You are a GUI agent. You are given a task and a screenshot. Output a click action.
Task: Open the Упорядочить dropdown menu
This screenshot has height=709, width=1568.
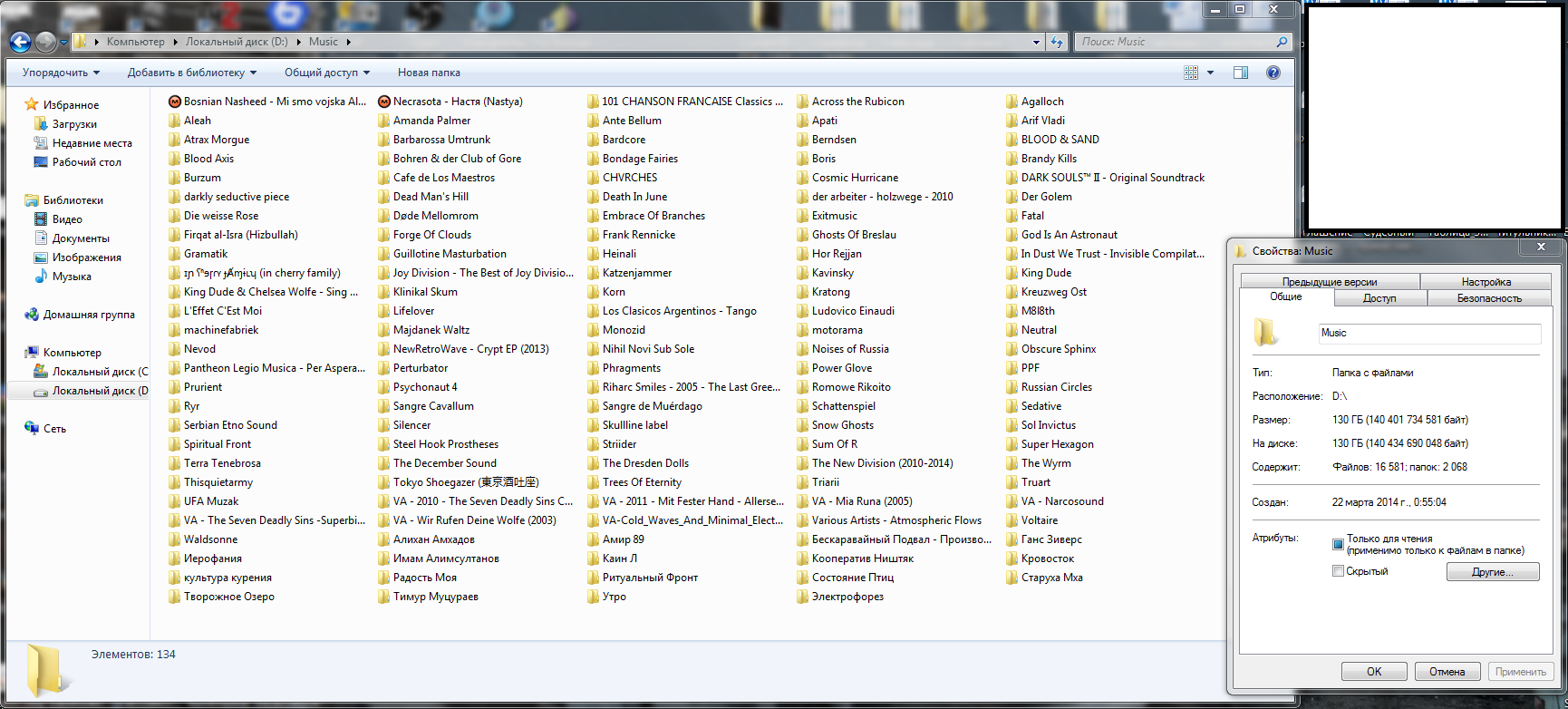point(61,73)
